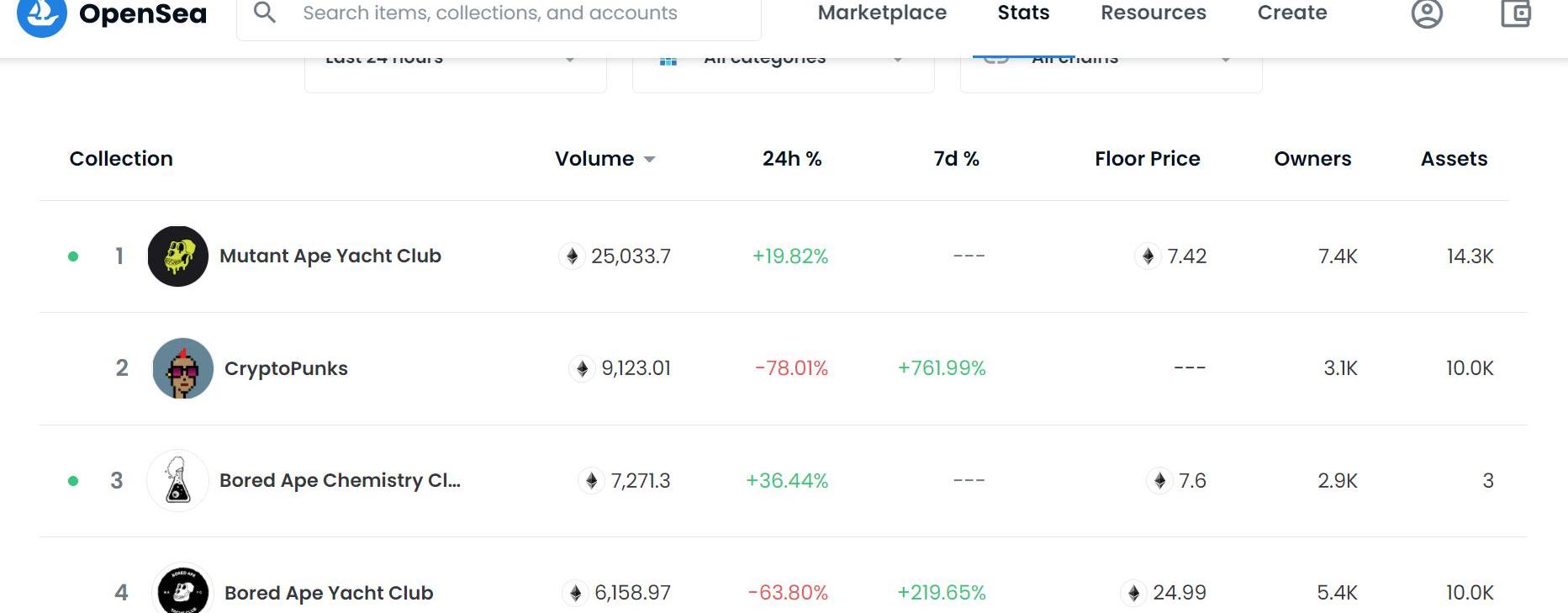Click the 7.4K owners value
The height and width of the screenshot is (613, 1568).
pyautogui.click(x=1338, y=256)
